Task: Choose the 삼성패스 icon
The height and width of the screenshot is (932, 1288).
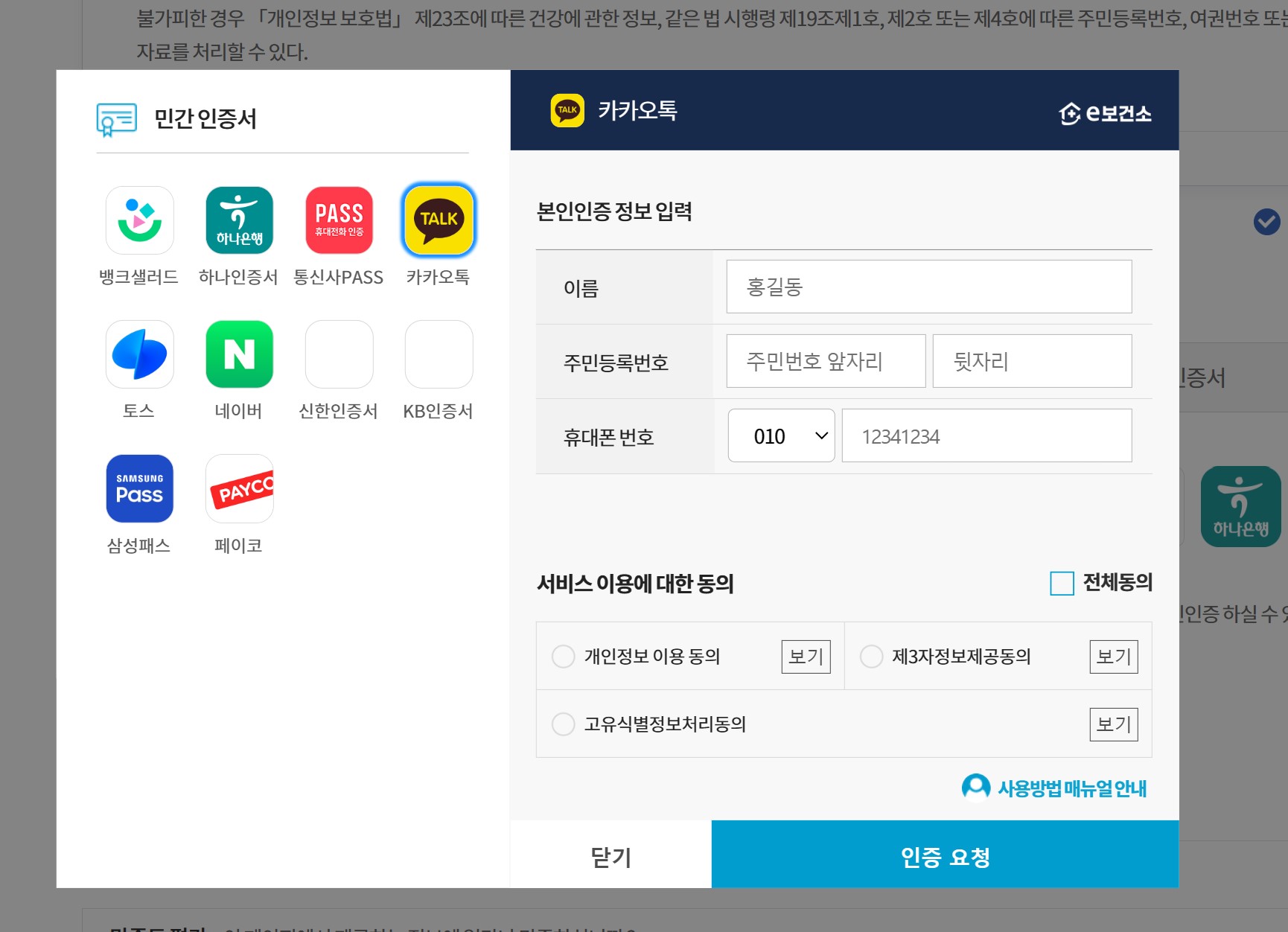Action: pos(139,488)
